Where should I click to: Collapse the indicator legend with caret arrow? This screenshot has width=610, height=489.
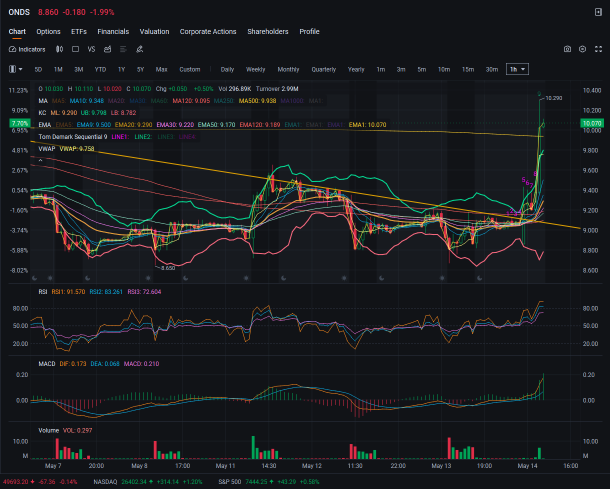click(40, 160)
